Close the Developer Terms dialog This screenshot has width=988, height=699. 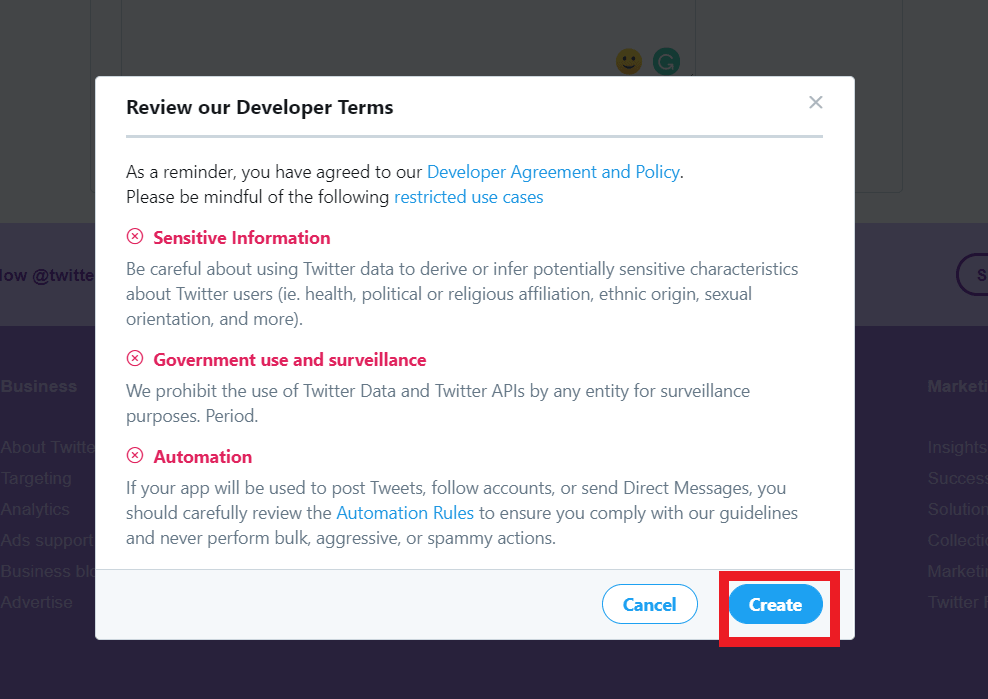[x=815, y=102]
